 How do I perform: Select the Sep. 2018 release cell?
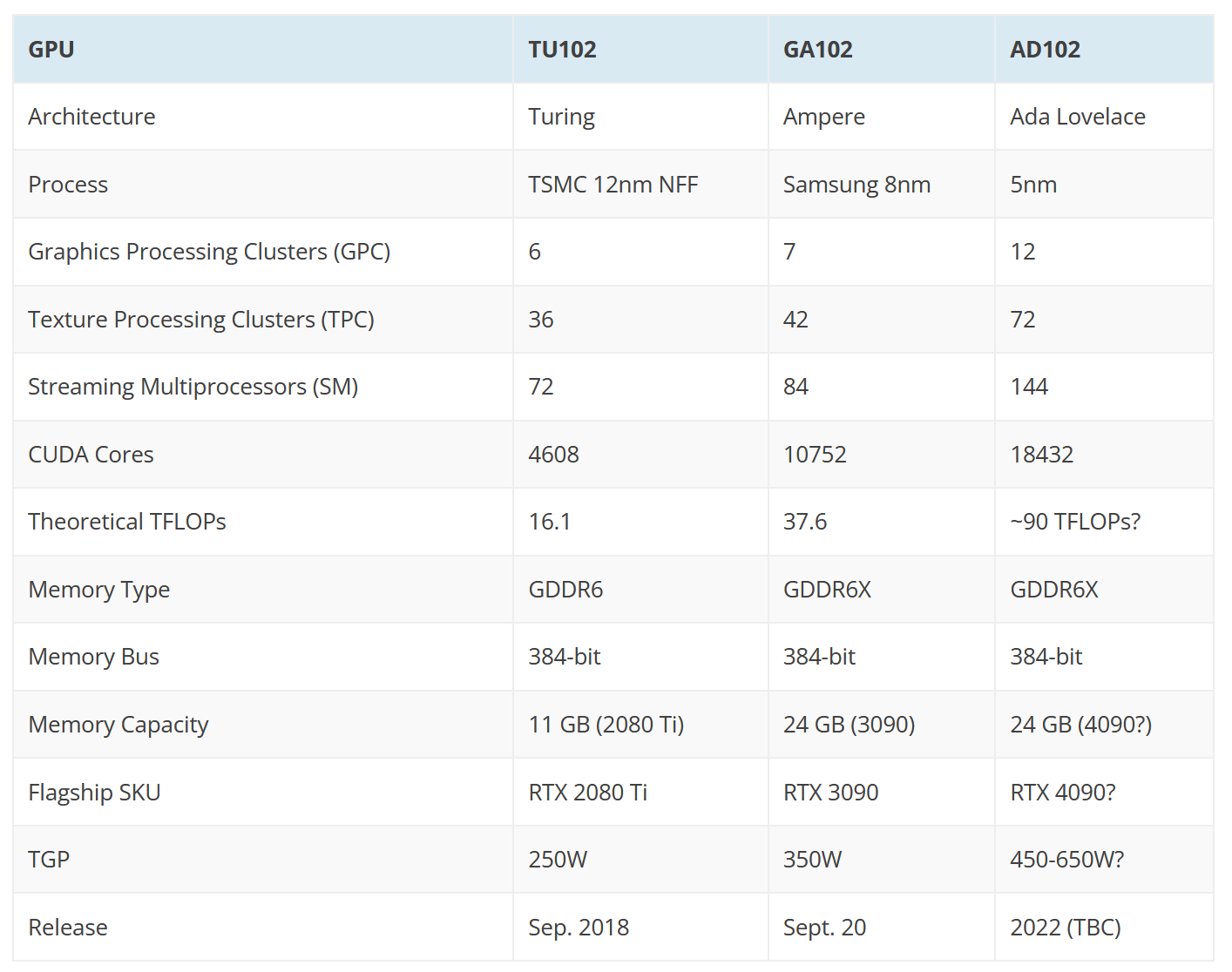pos(579,928)
